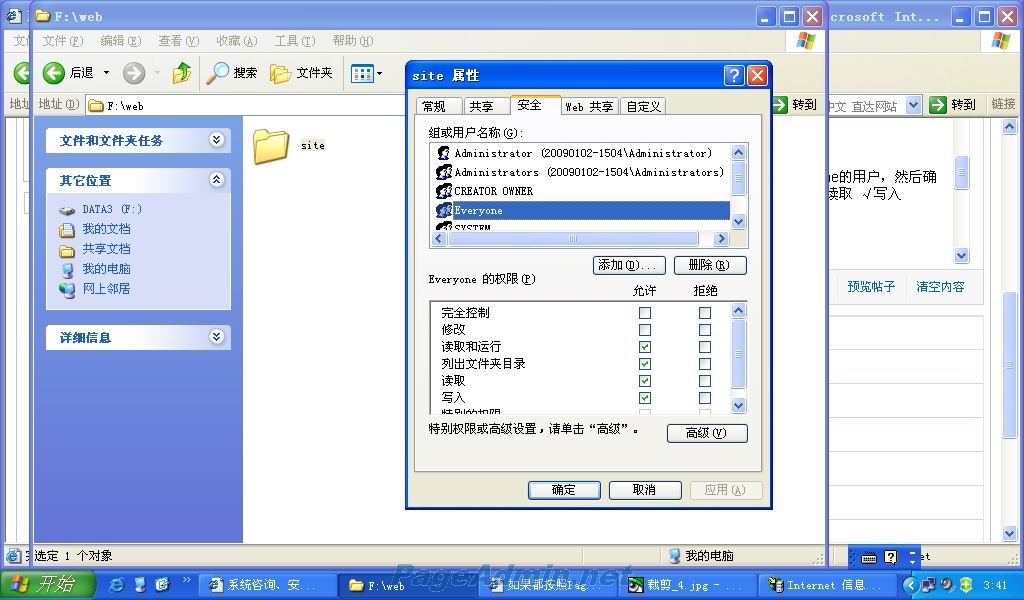Viewport: 1024px width, 600px height.
Task: Open My Documents (我的文档) in sidebar
Action: click(x=106, y=229)
